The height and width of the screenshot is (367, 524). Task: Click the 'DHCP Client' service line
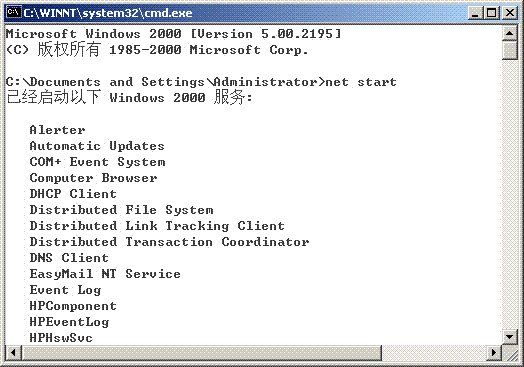tap(73, 194)
